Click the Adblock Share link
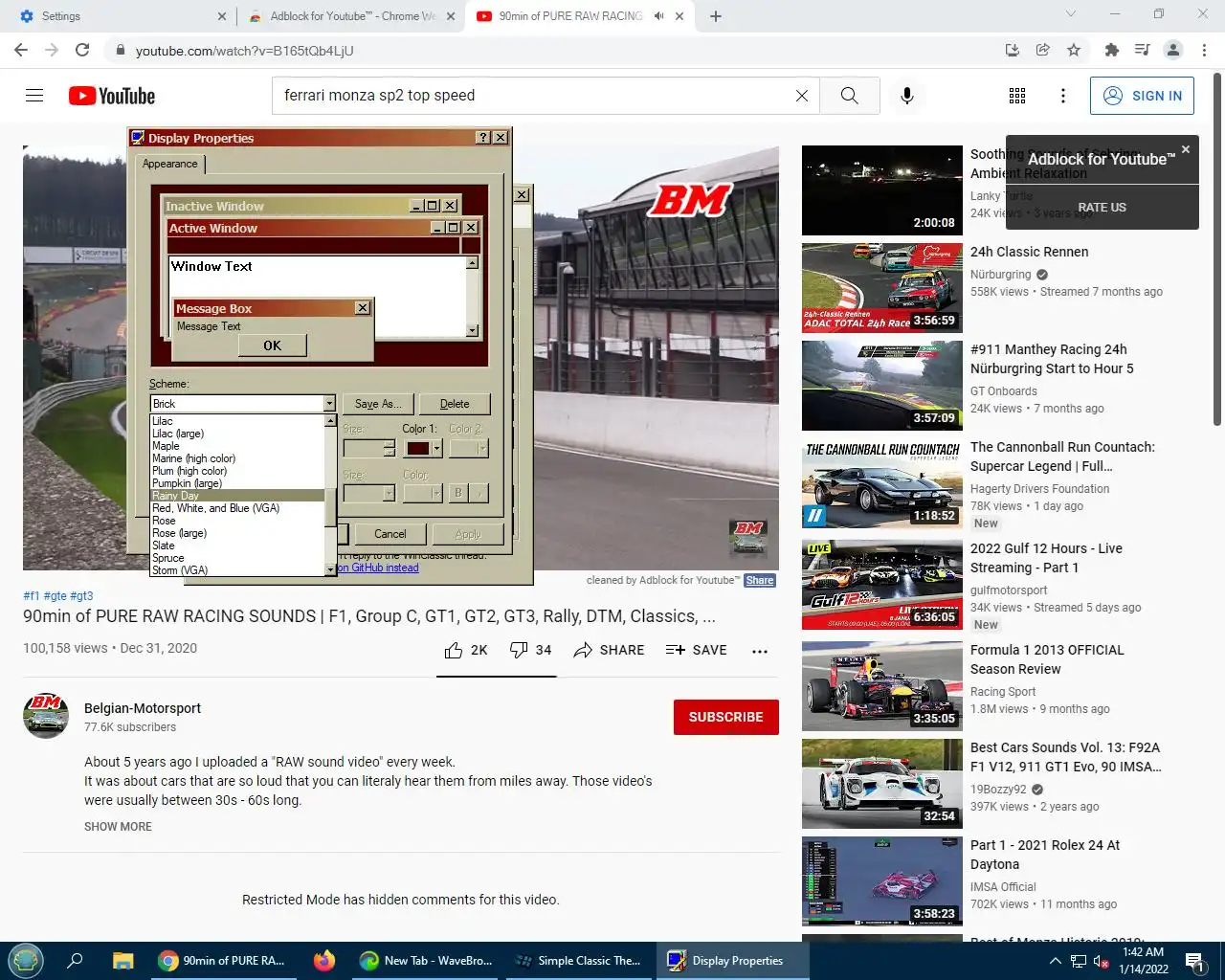This screenshot has height=980, width=1225. coord(760,580)
